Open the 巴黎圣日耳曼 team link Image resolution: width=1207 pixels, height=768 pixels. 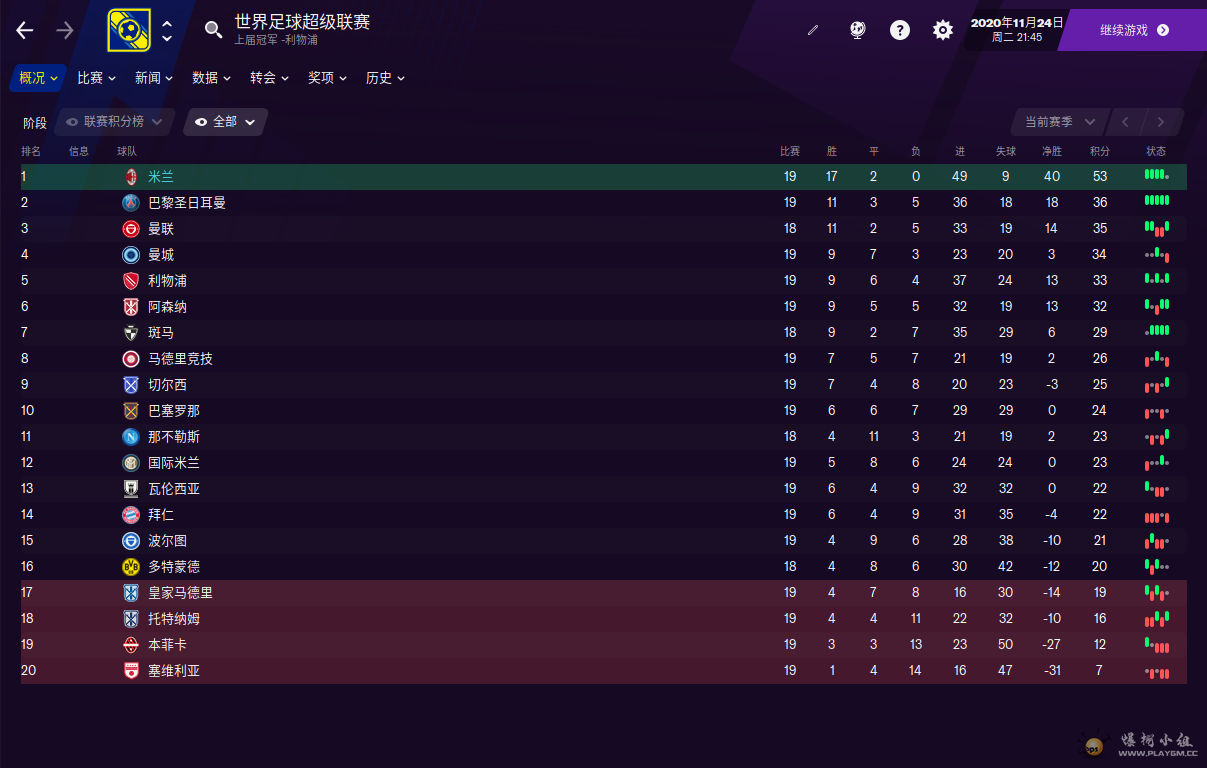[x=187, y=202]
